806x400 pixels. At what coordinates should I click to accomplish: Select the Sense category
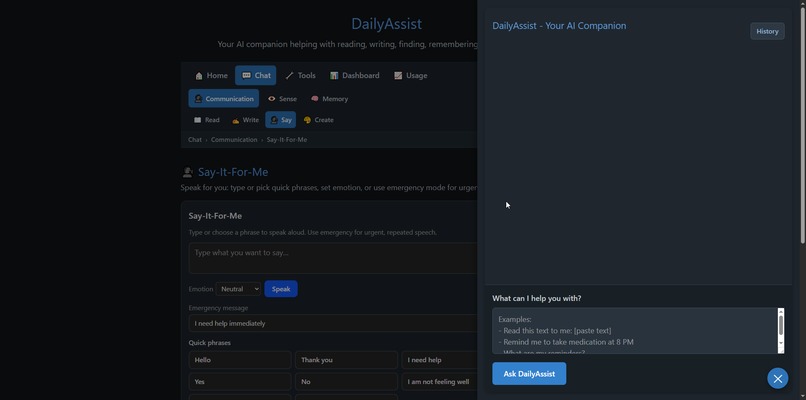(282, 99)
